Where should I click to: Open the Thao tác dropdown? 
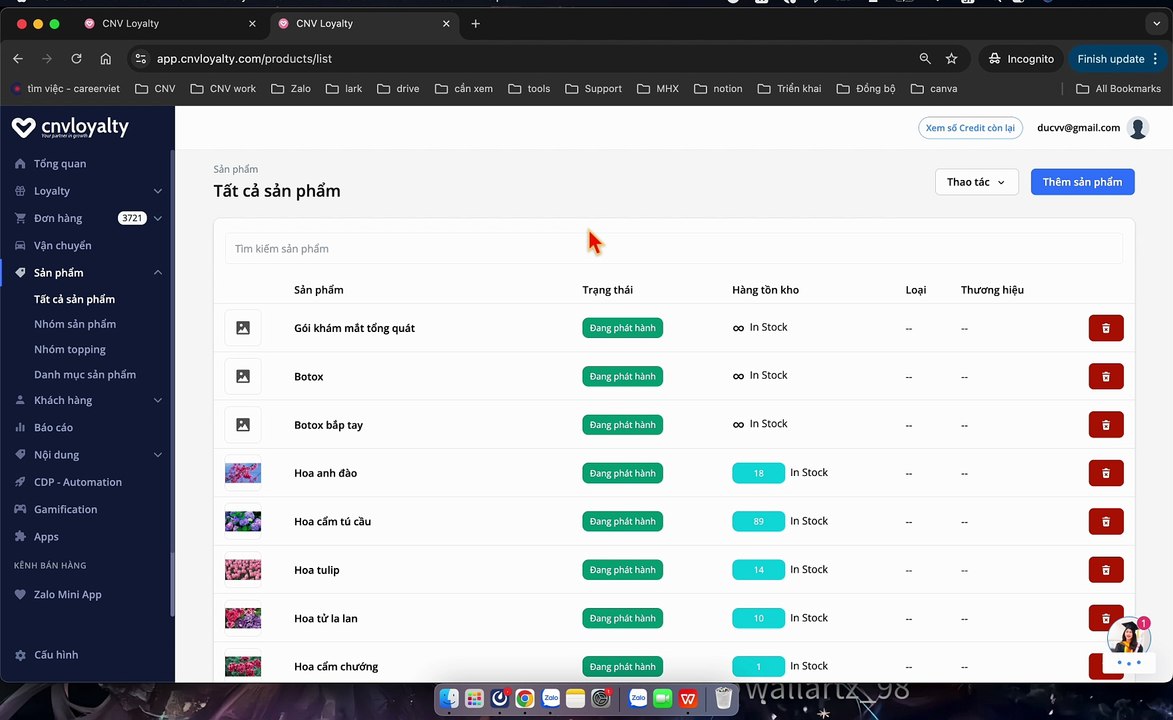tap(976, 182)
